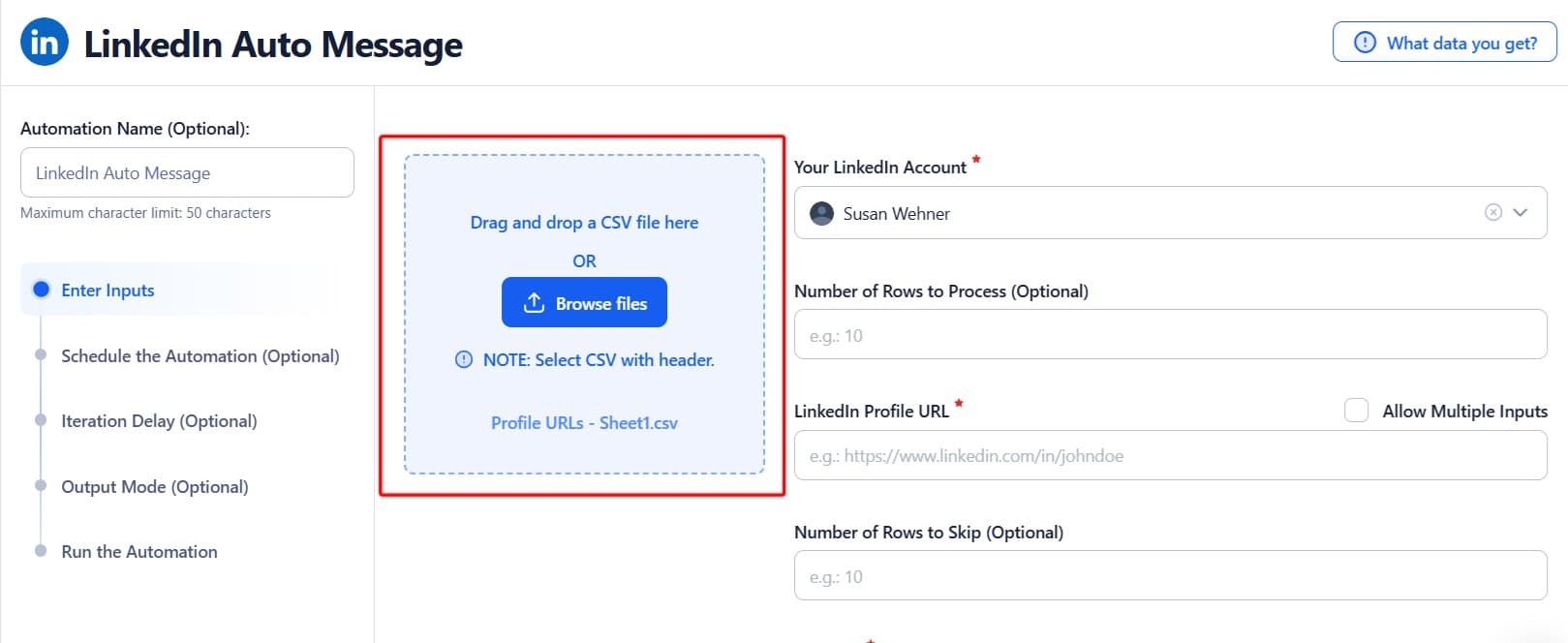Jump to Run the Automation step
The width and height of the screenshot is (1568, 643).
(138, 552)
